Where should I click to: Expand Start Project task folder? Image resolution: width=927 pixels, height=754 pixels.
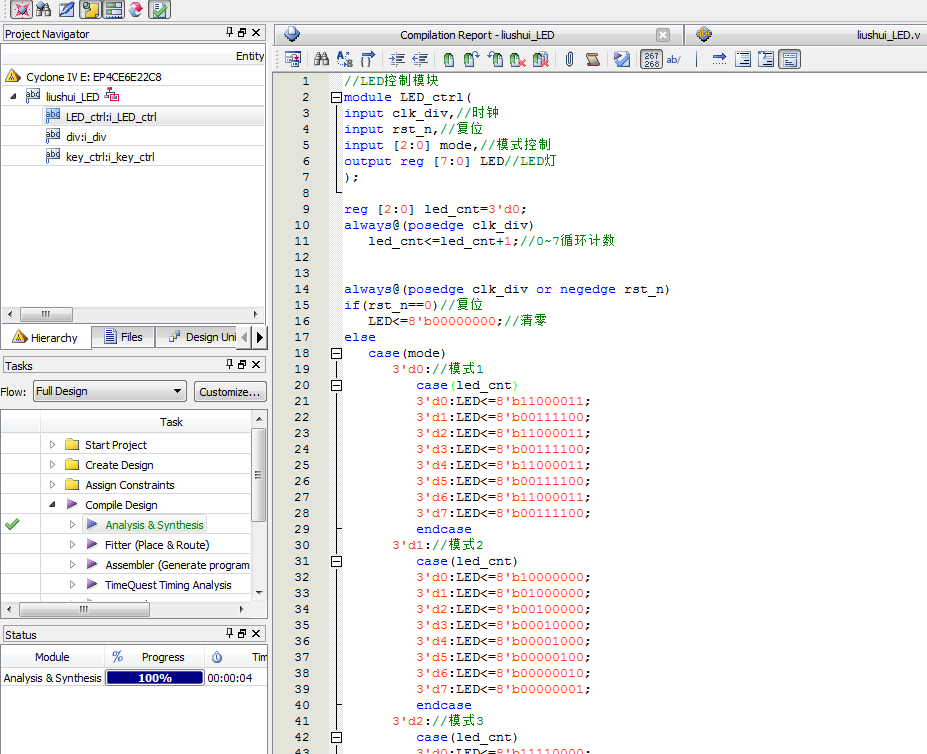click(52, 444)
